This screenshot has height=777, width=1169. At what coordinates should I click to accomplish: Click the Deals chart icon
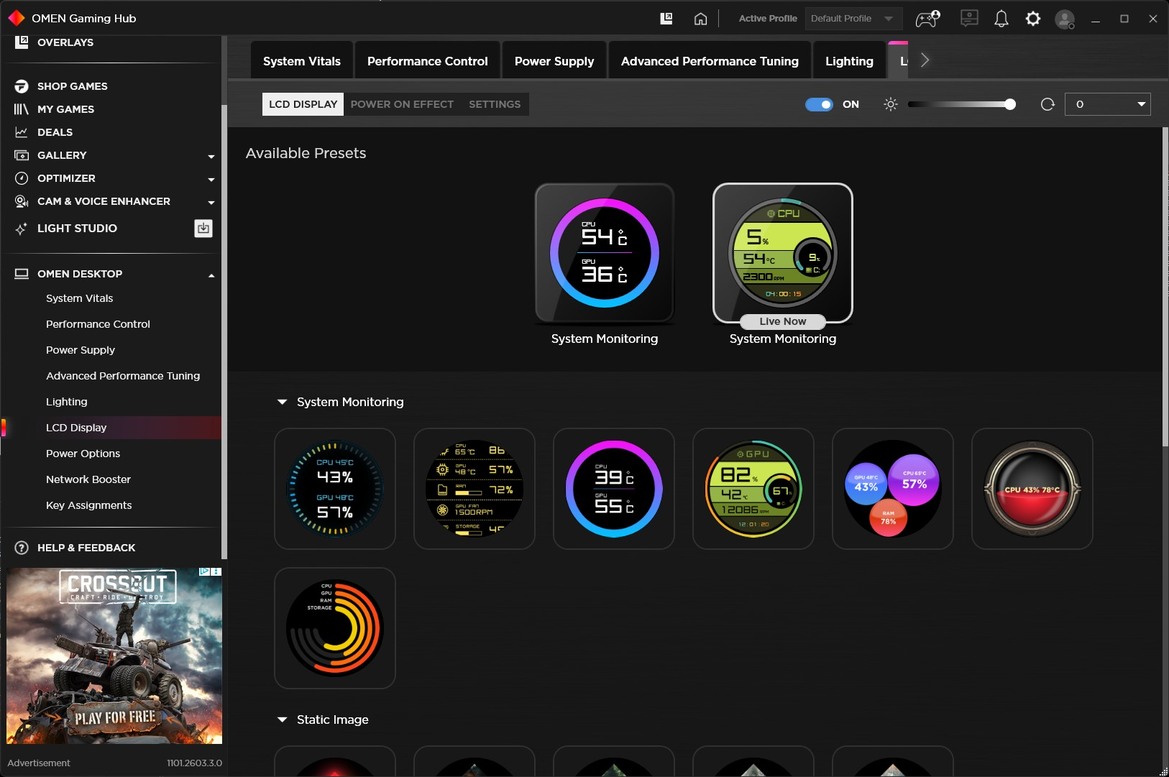[22, 133]
